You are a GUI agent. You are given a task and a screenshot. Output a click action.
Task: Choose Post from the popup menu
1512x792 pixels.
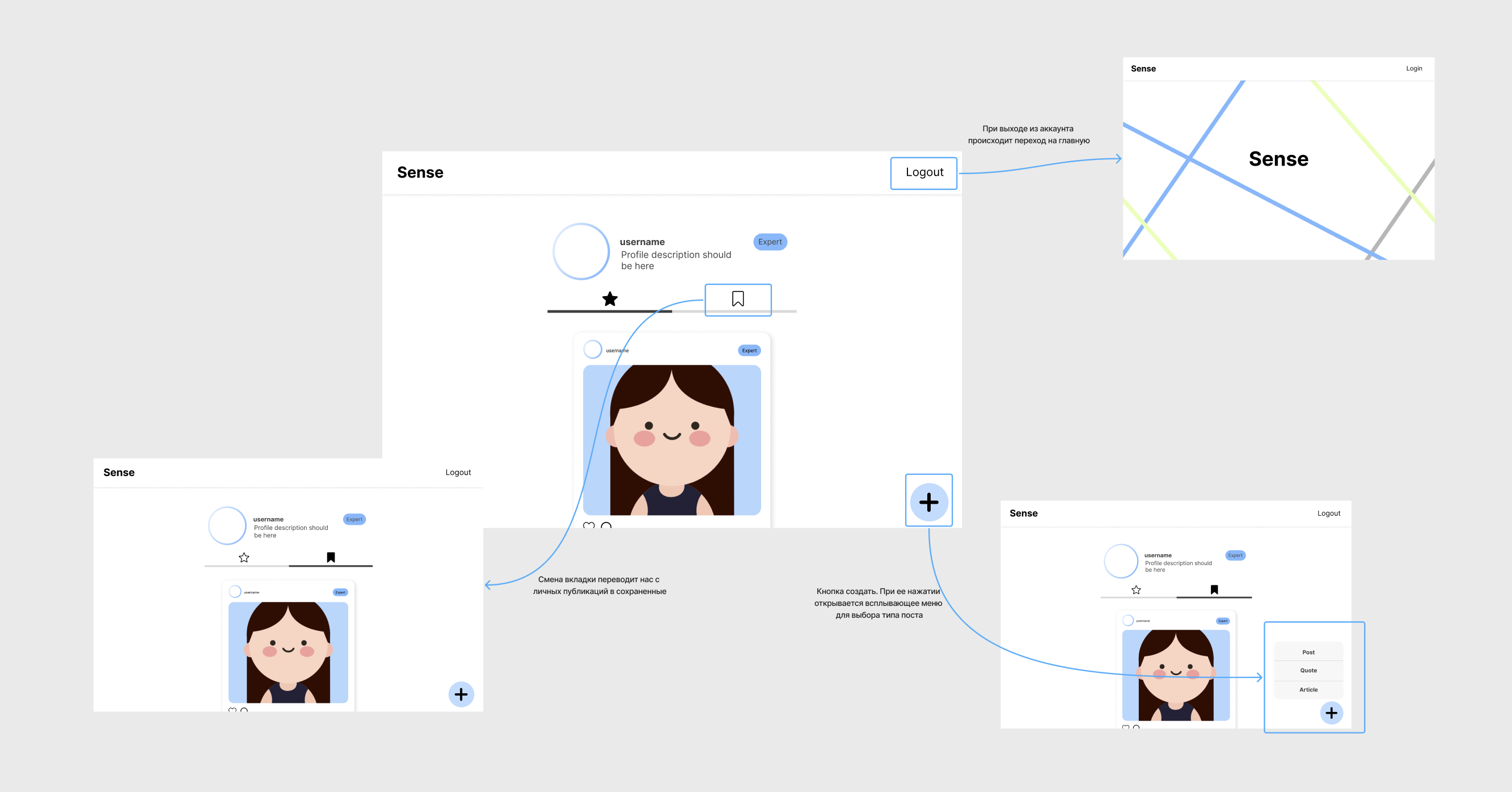pyautogui.click(x=1308, y=652)
